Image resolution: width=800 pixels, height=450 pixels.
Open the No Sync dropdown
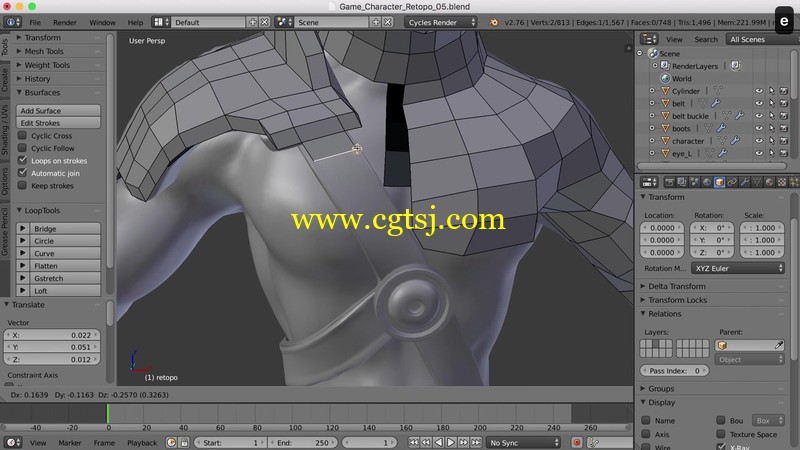[x=523, y=443]
